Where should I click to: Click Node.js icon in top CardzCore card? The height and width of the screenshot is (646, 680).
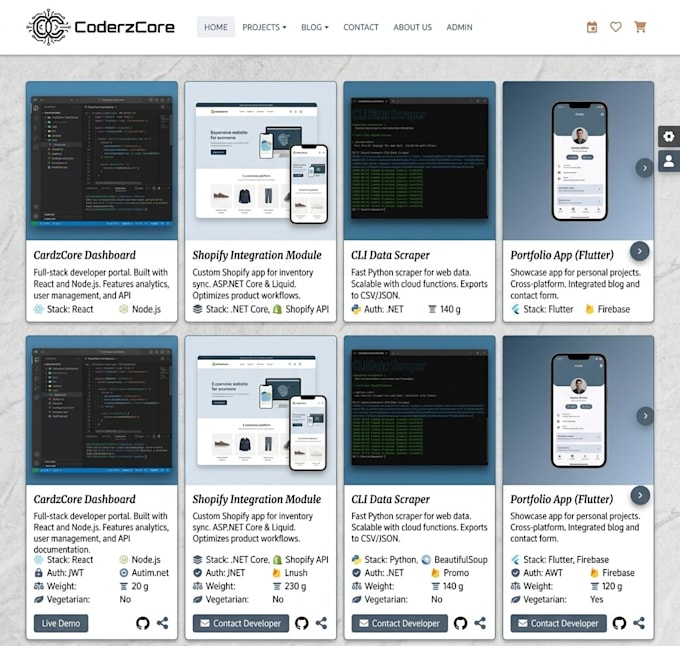pos(124,309)
